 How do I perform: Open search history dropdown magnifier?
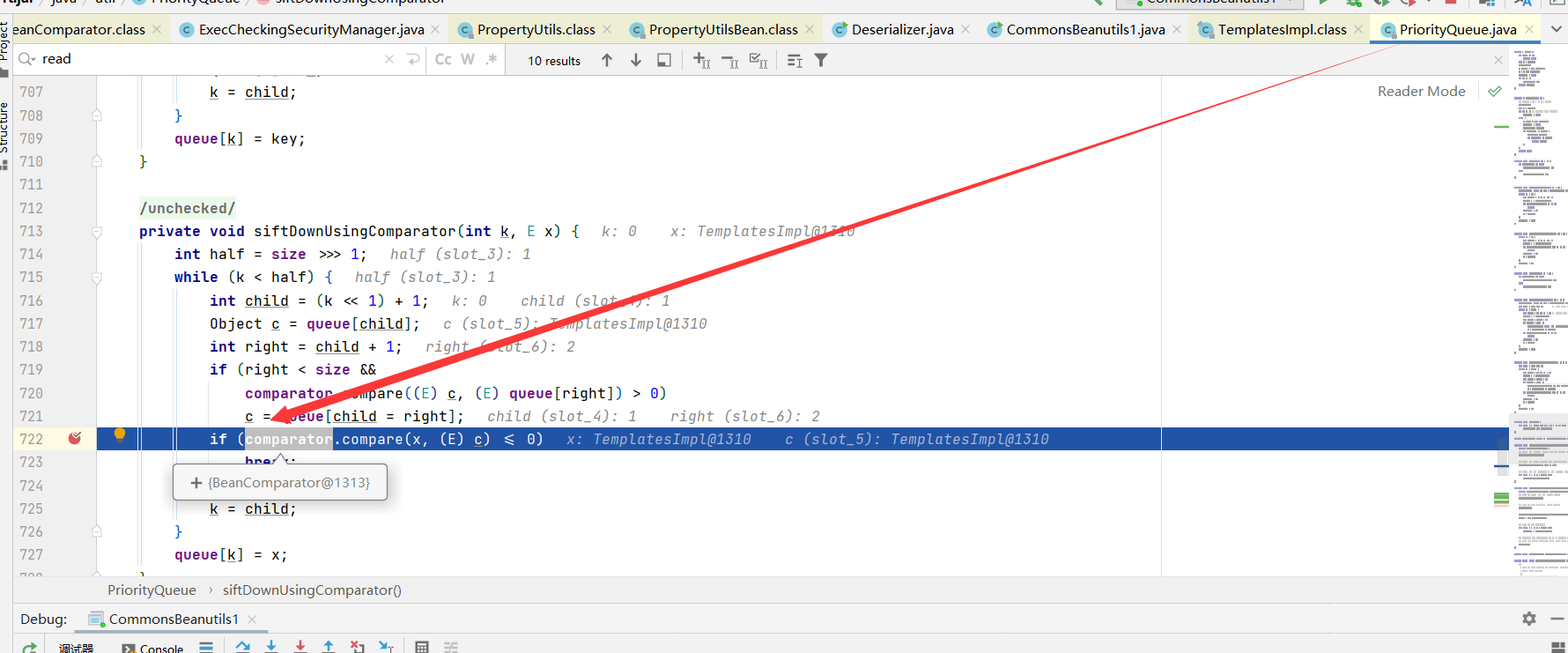pos(26,59)
